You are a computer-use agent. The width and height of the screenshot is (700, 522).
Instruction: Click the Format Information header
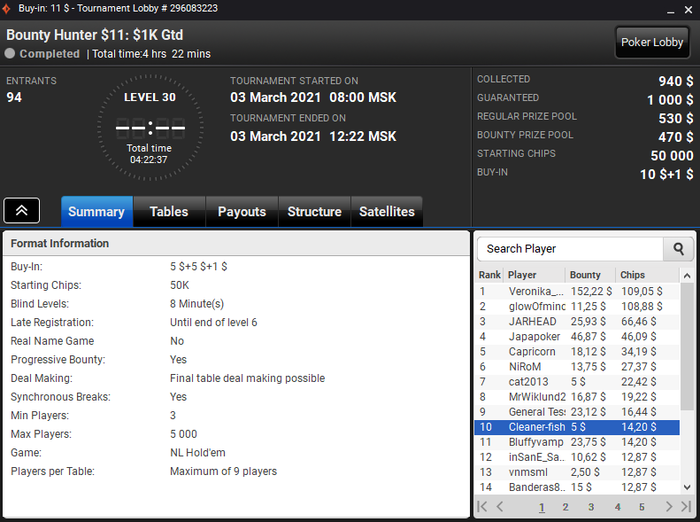pyautogui.click(x=236, y=243)
